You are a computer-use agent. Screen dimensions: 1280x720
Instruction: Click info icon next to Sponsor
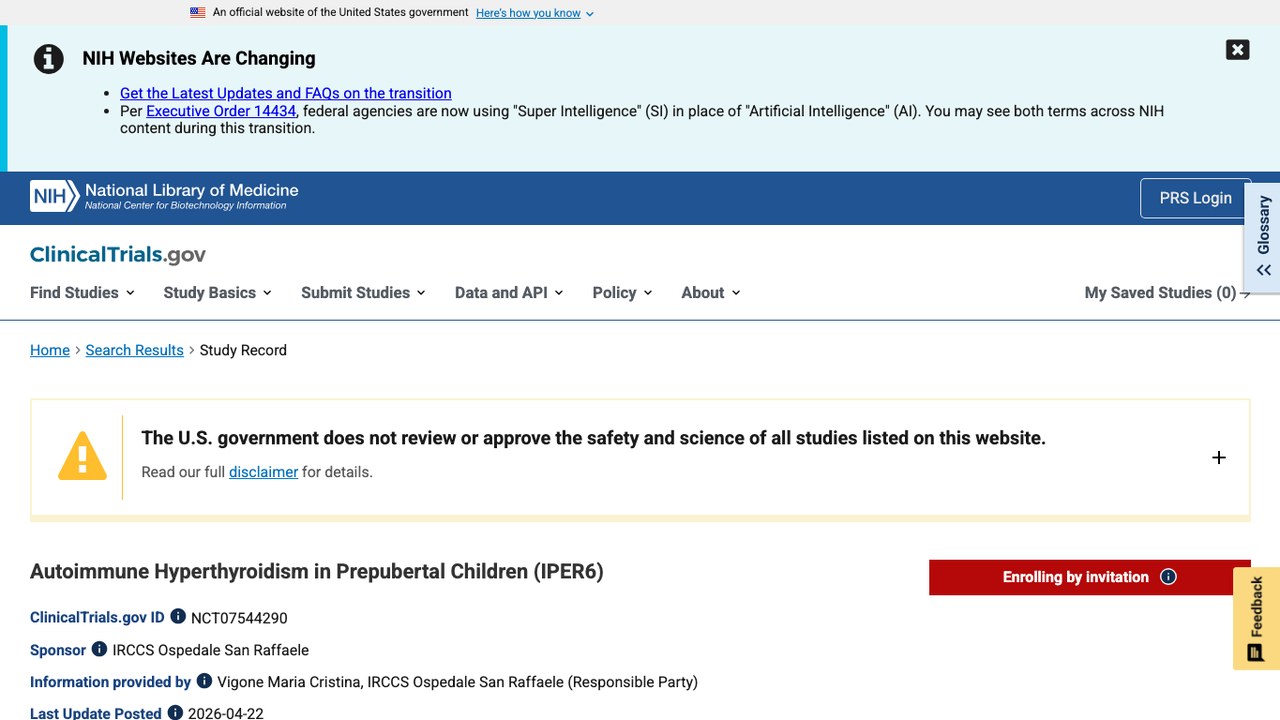[99, 649]
